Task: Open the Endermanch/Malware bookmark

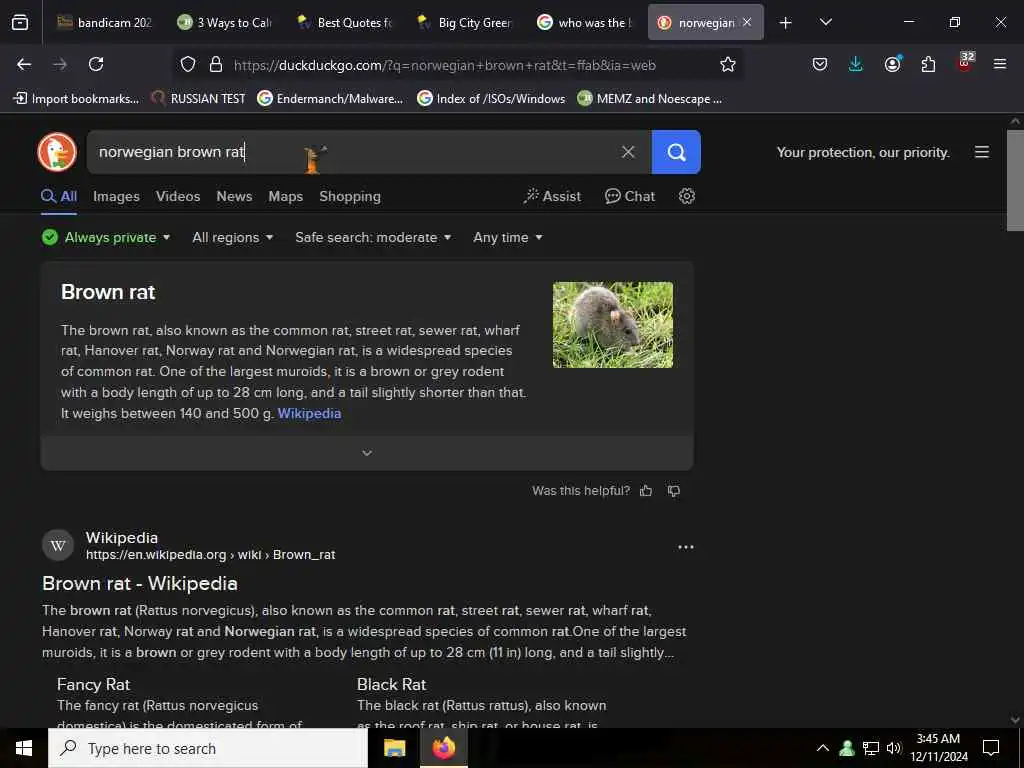Action: tap(330, 99)
